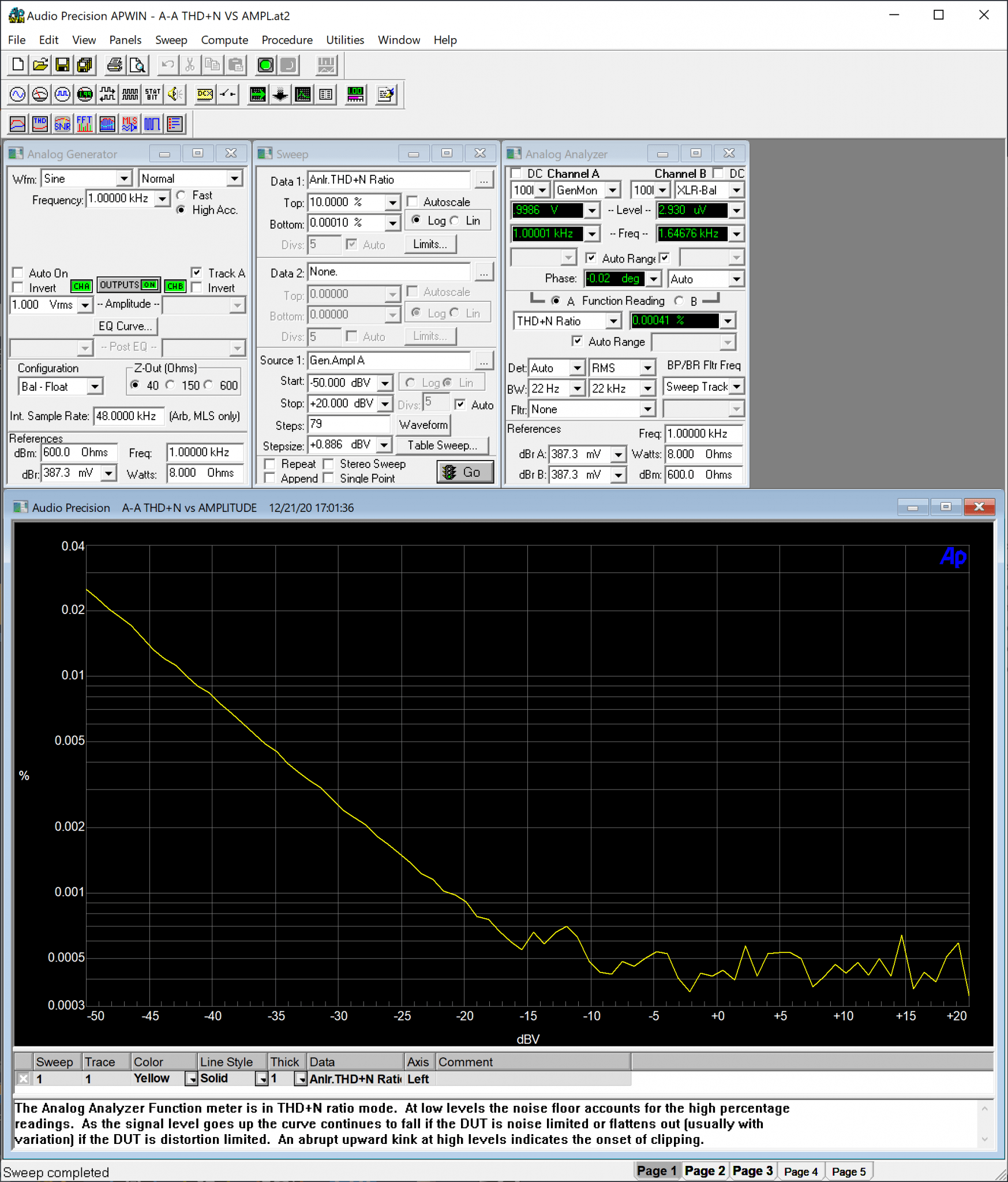Screen dimensions: 1008x1182
Task: Open the Analog Analyzer meter-dial icon
Action: 40,94
